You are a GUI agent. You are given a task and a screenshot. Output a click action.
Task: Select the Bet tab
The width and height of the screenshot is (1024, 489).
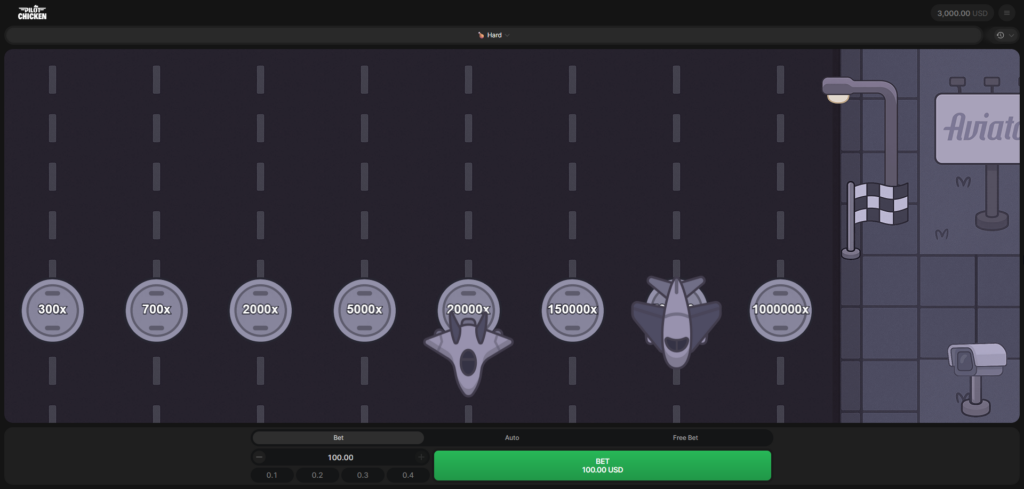338,438
